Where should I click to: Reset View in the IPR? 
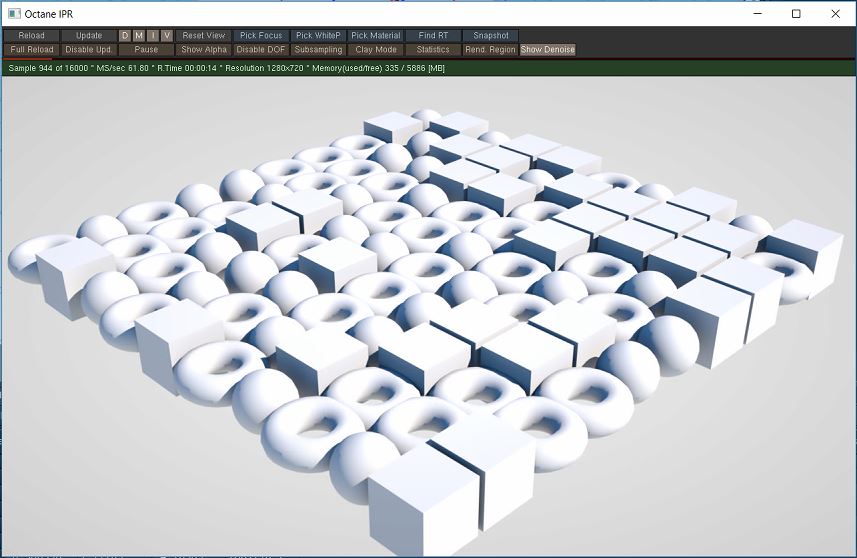(x=204, y=36)
